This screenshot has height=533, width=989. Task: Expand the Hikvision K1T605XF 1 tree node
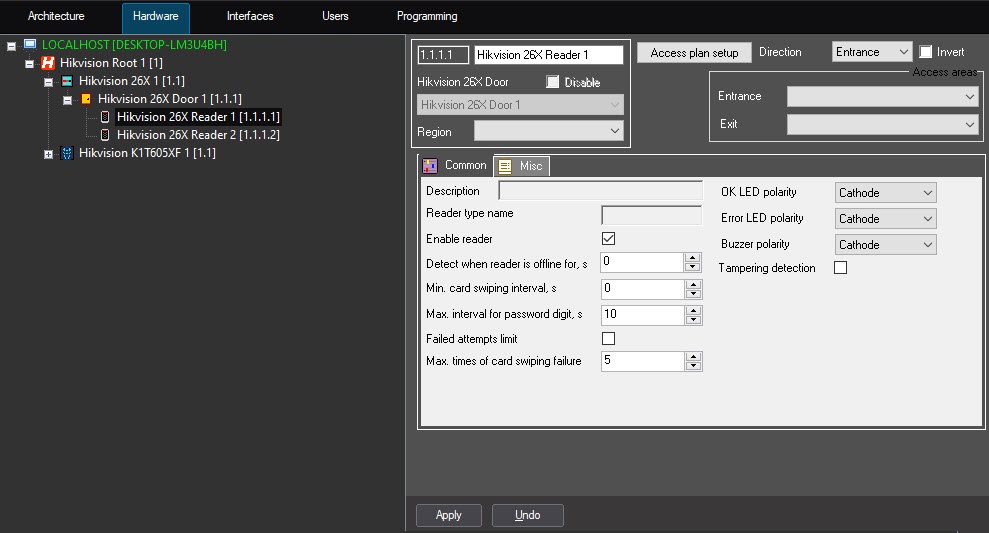coord(48,154)
